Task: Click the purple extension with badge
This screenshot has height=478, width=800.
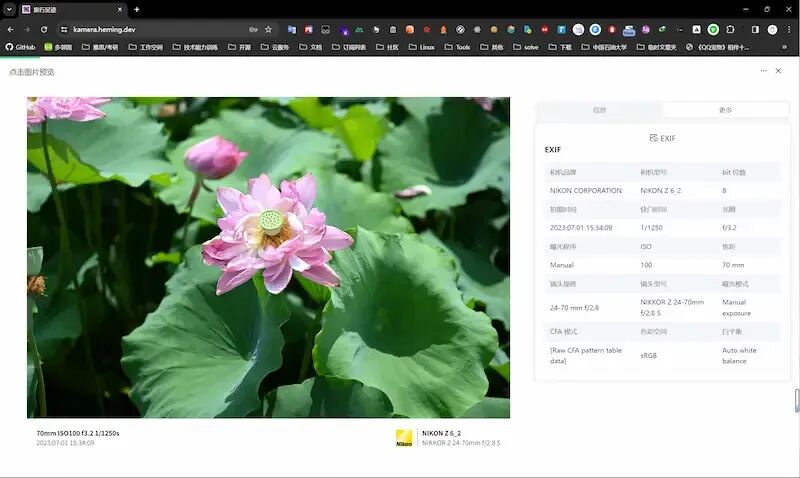Action: pos(344,30)
